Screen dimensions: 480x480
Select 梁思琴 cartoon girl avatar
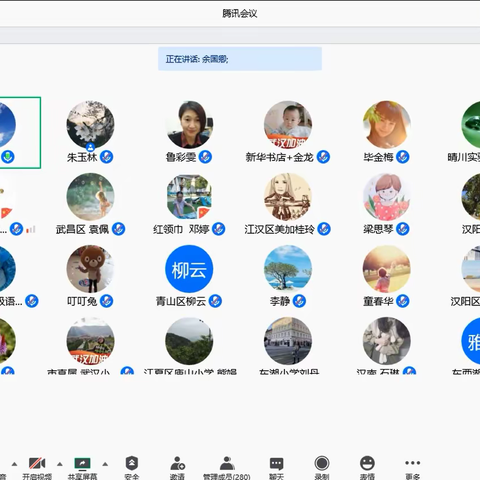coord(387,197)
